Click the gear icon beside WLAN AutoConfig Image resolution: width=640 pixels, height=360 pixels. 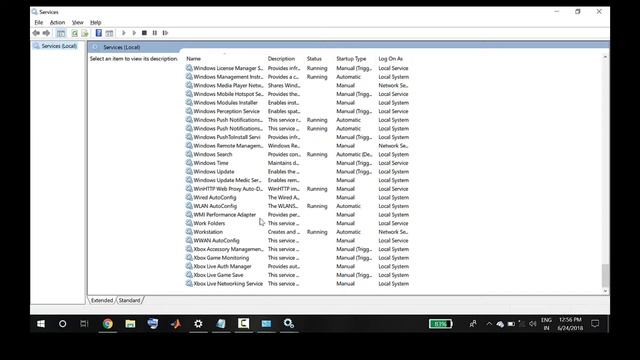click(189, 206)
